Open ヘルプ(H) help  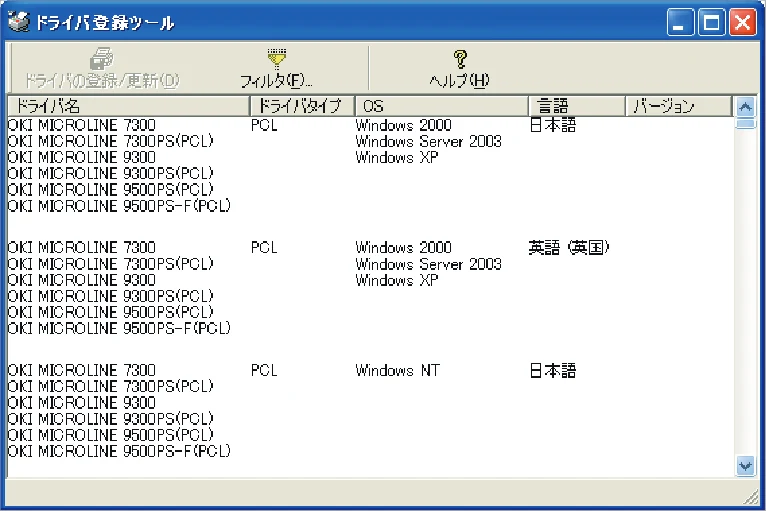coord(459,68)
